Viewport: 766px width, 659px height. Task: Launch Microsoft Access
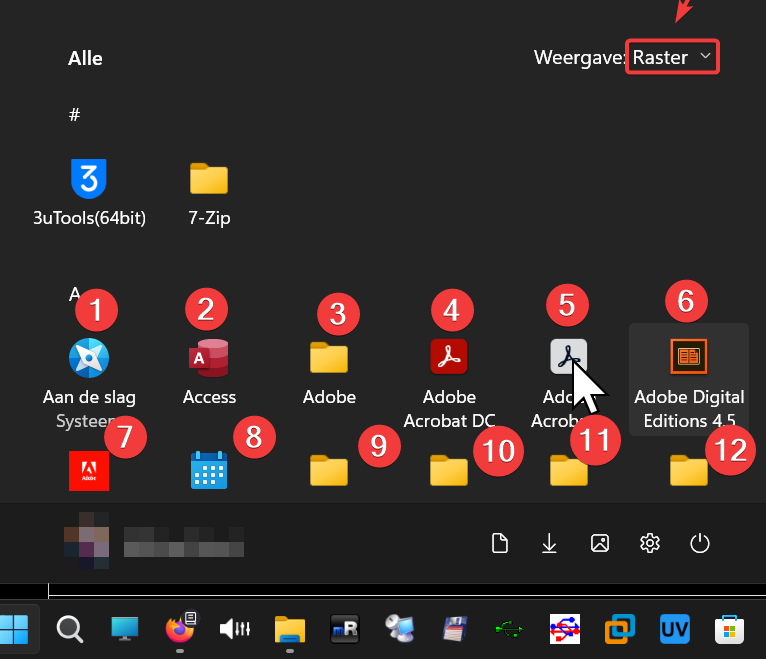[209, 372]
